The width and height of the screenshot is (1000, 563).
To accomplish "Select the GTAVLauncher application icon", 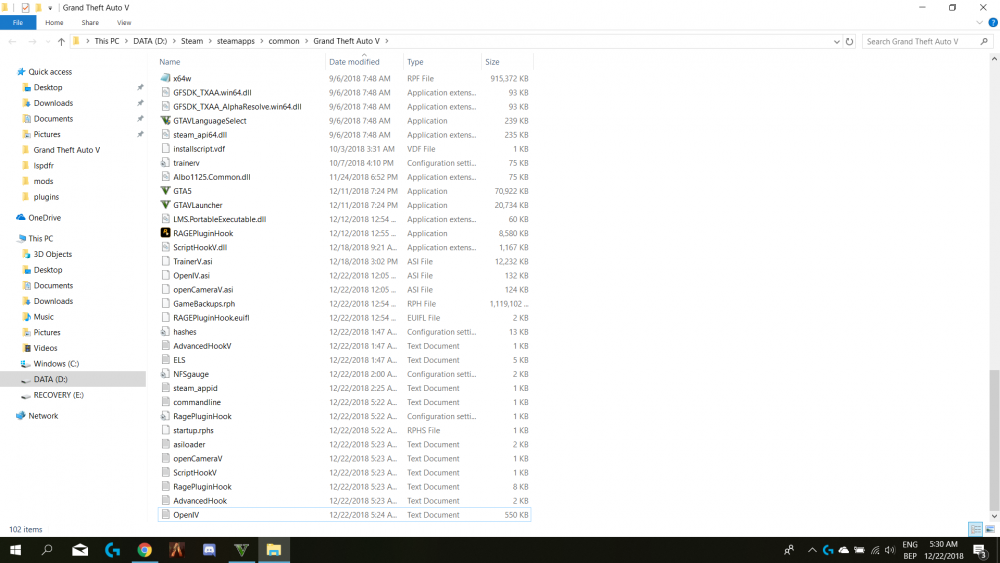I will point(165,205).
